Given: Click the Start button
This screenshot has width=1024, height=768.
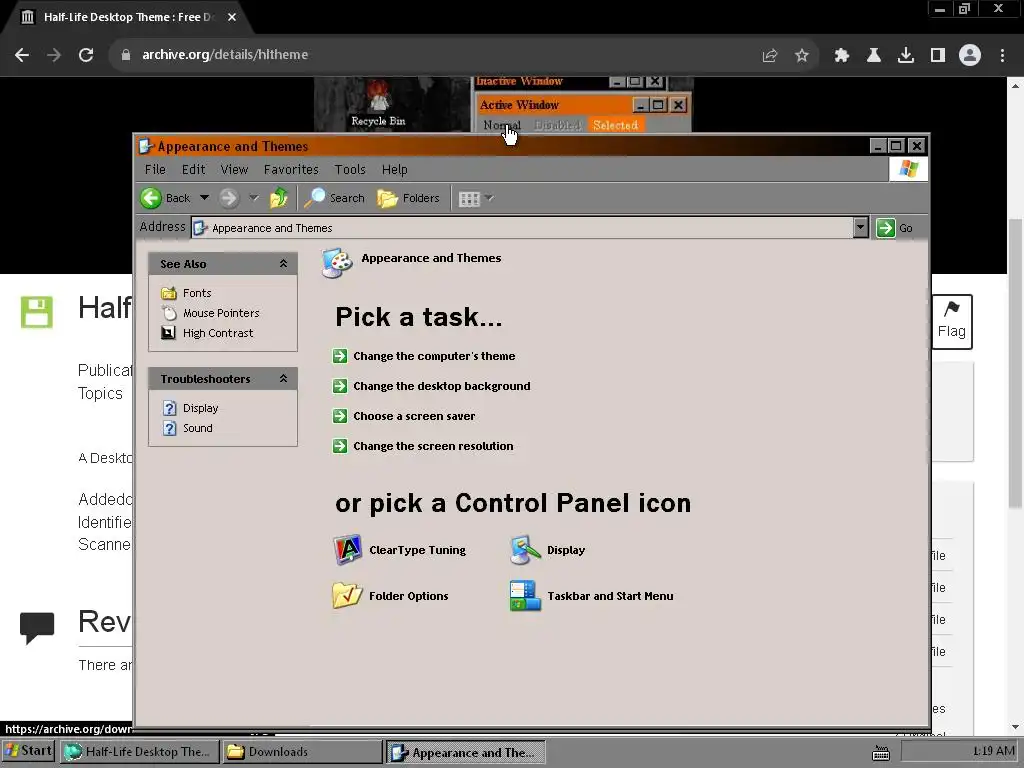Looking at the screenshot, I should click(x=28, y=751).
